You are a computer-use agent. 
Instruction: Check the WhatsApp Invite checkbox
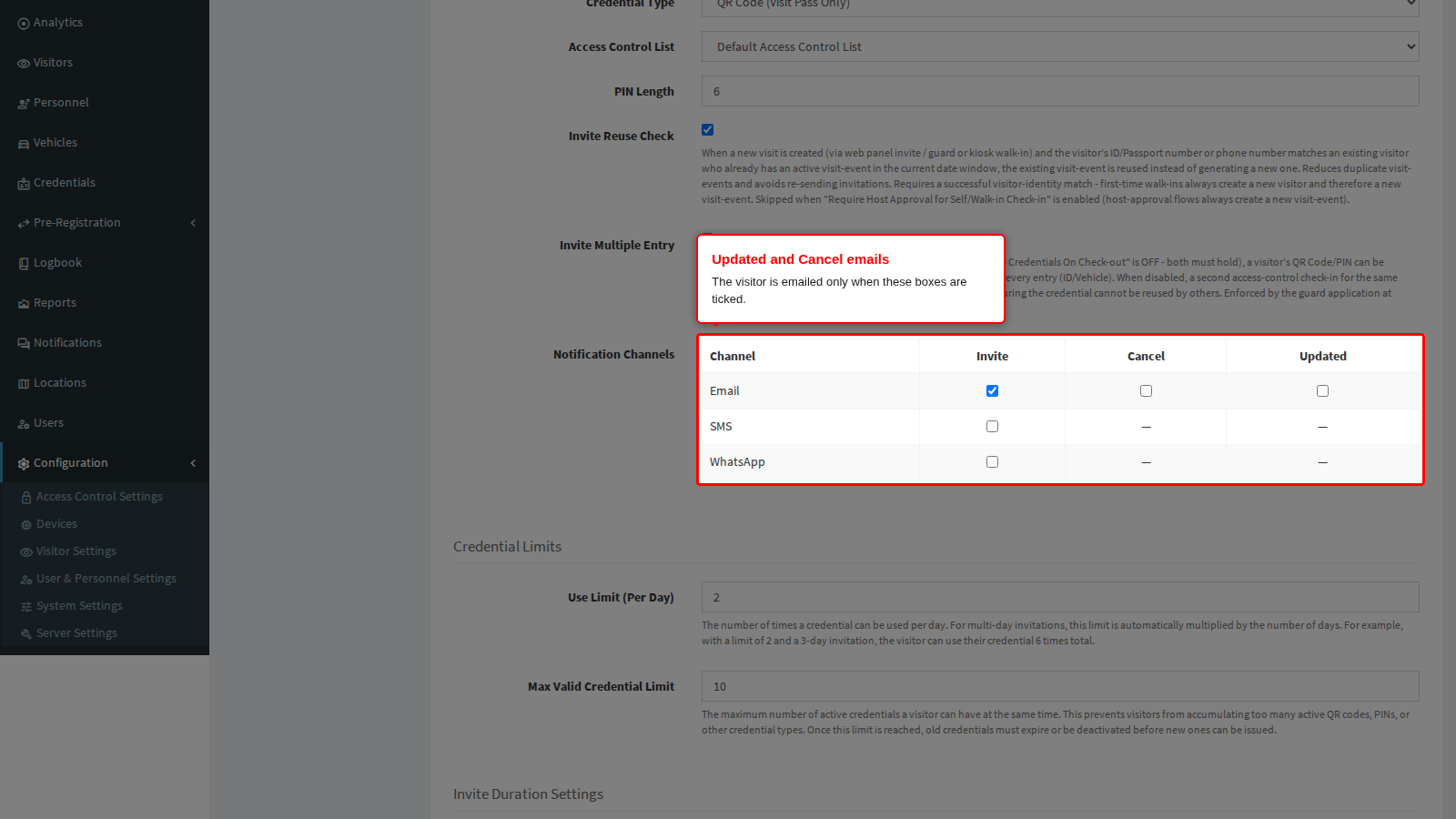(x=992, y=462)
